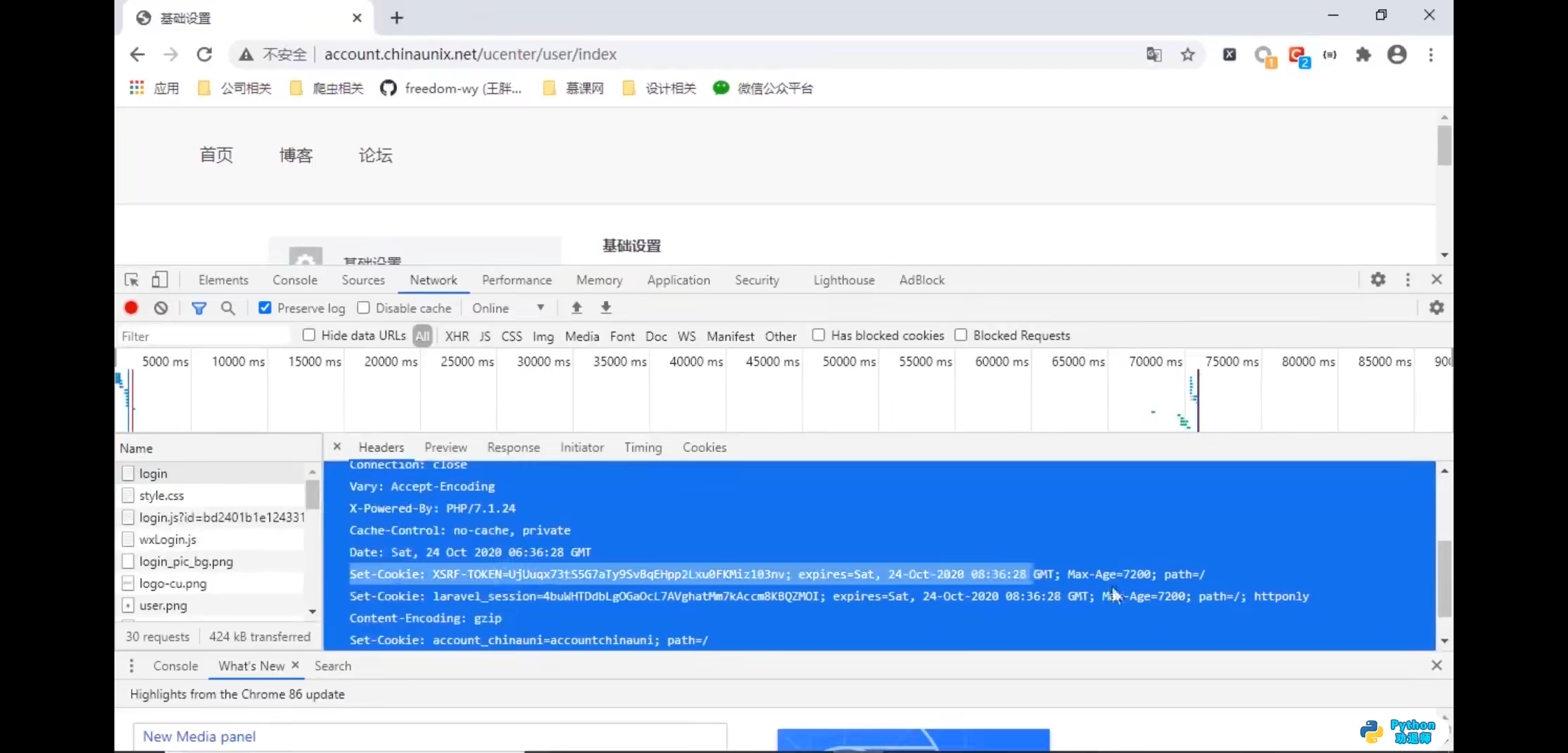The width and height of the screenshot is (1568, 753).
Task: Open the Online throttling dropdown
Action: click(x=508, y=307)
